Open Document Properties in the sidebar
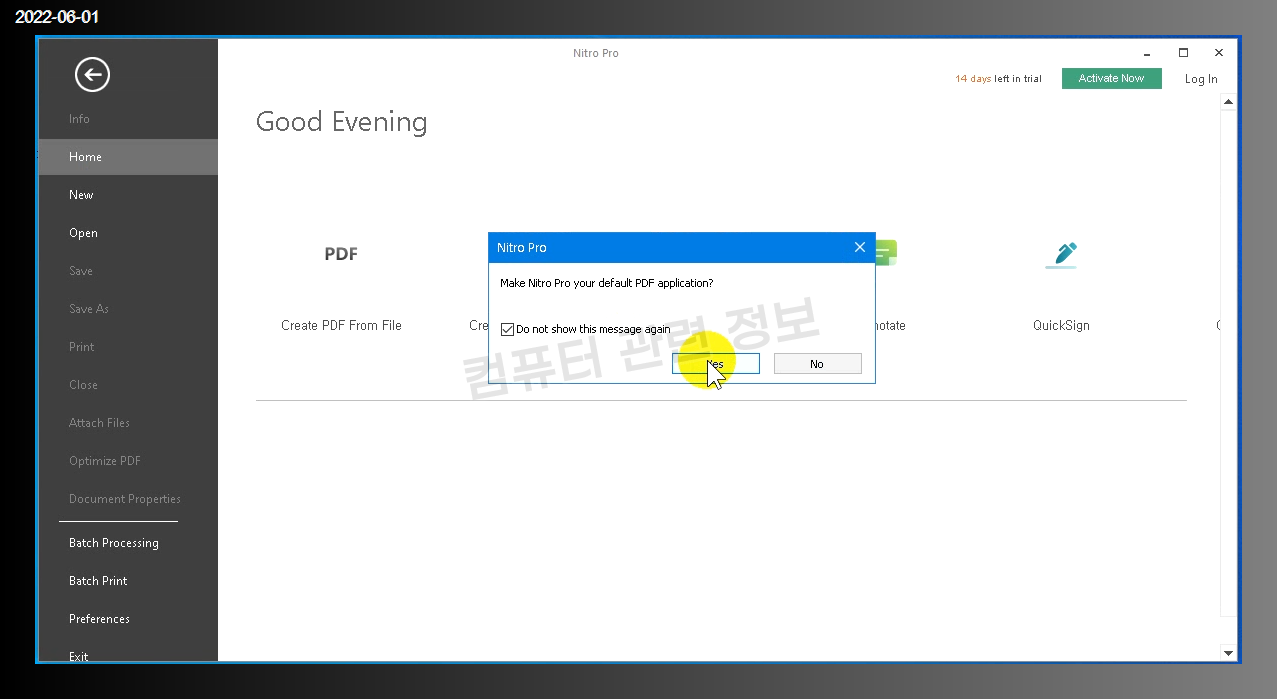 coord(128,499)
